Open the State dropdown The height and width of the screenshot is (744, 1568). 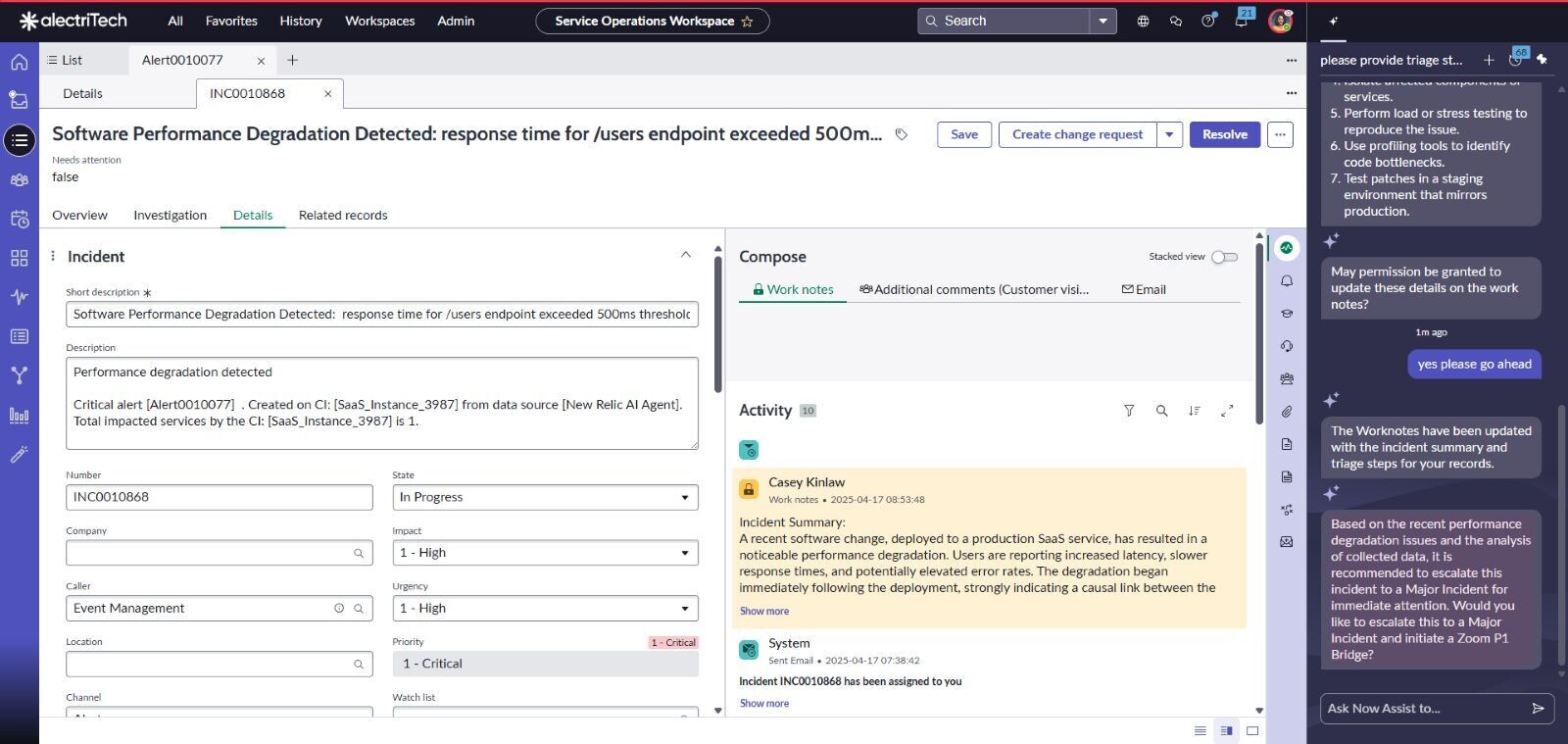click(x=545, y=497)
